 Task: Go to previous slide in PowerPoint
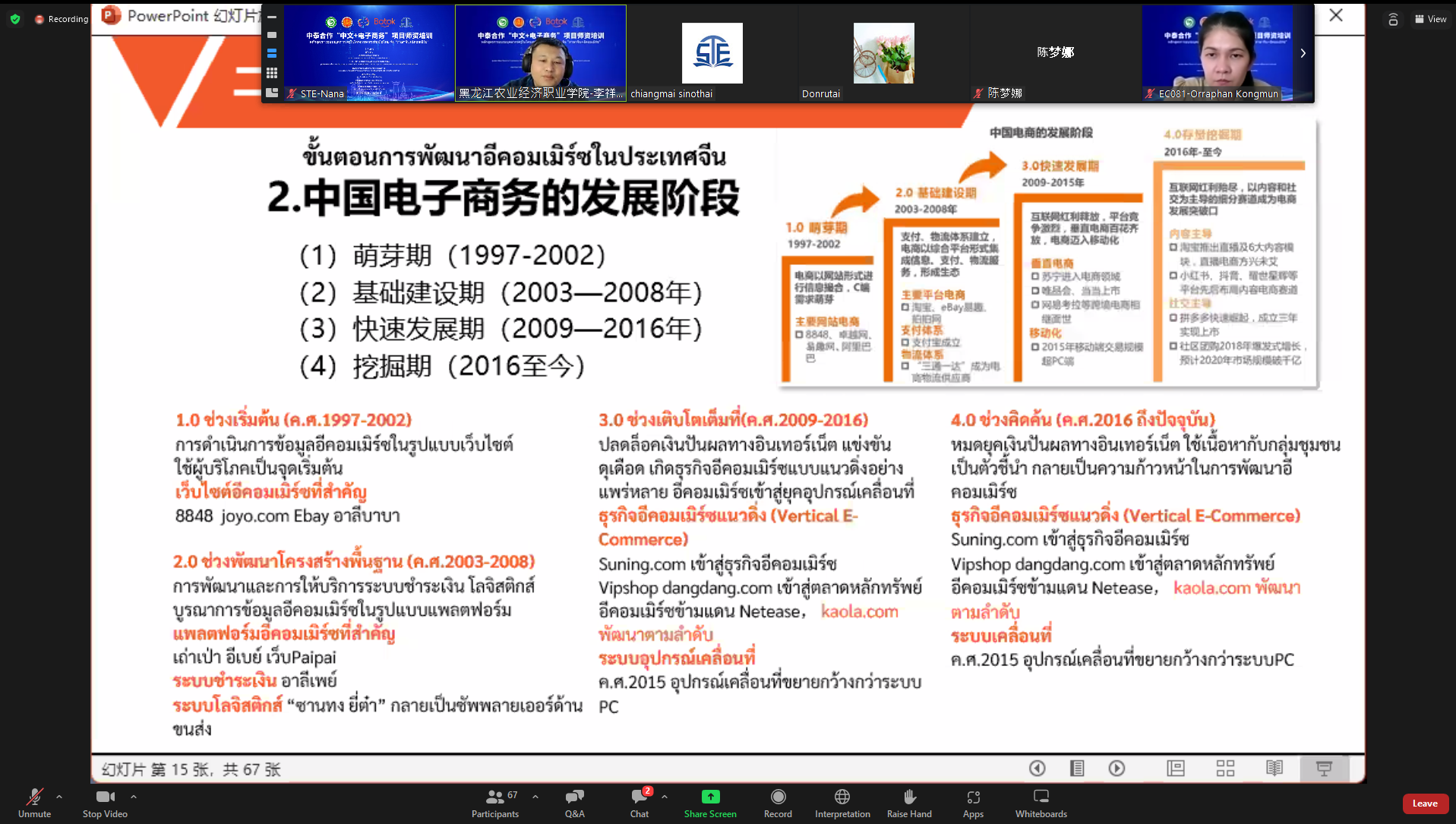[x=1037, y=769]
